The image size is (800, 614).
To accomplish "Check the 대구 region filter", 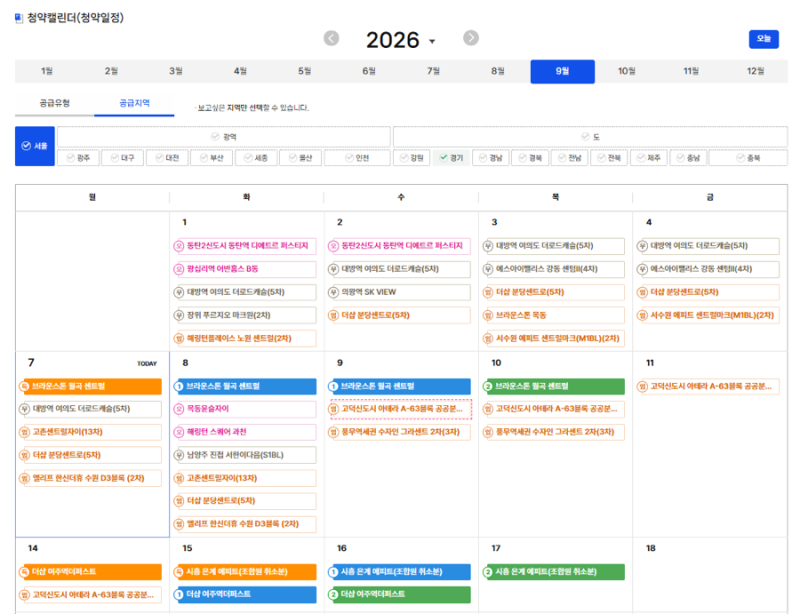I will (122, 158).
